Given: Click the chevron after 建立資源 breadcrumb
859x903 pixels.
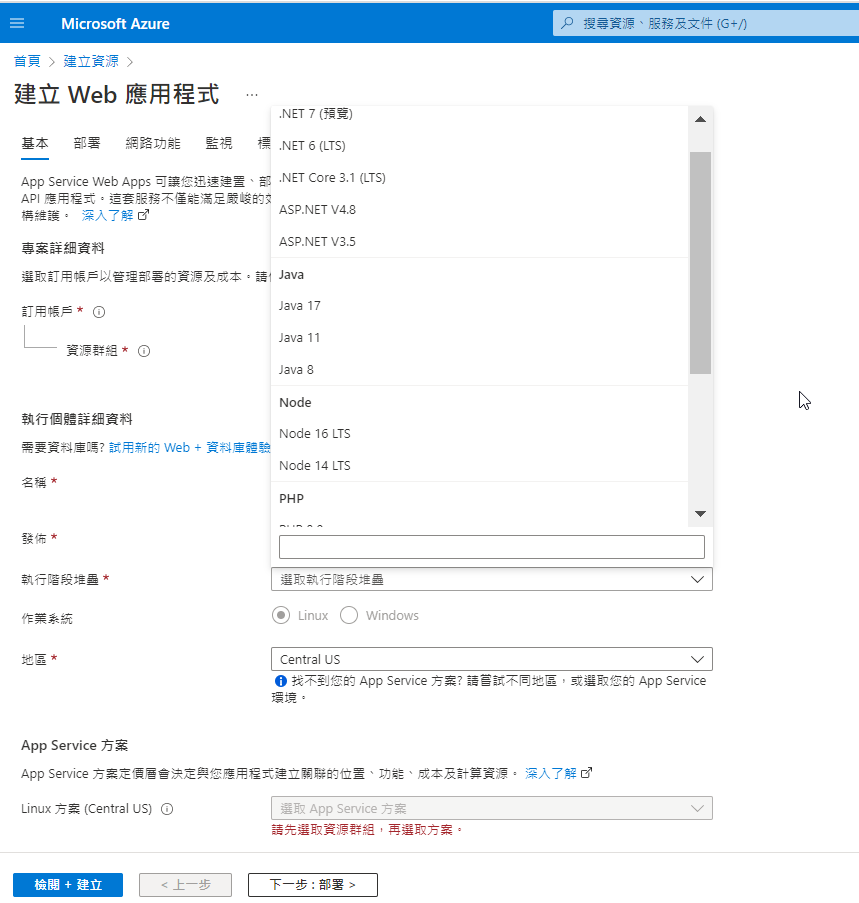Looking at the screenshot, I should pos(130,62).
